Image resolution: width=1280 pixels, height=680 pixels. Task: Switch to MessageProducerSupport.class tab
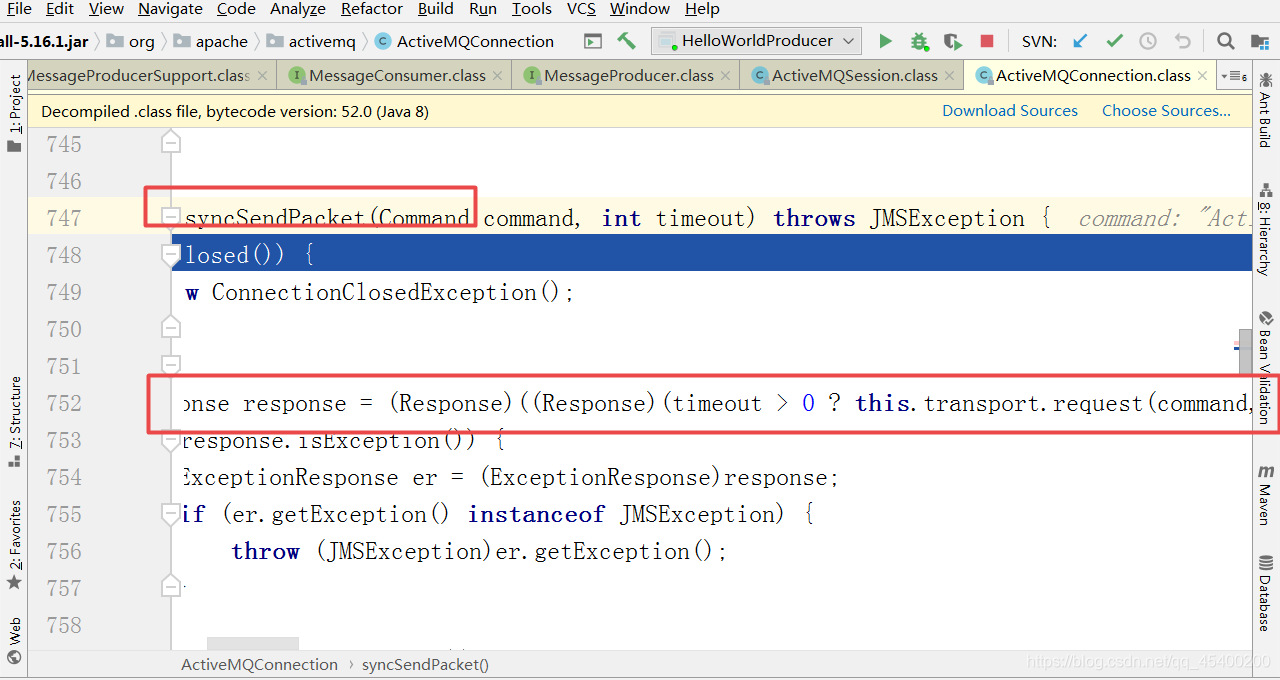click(138, 76)
